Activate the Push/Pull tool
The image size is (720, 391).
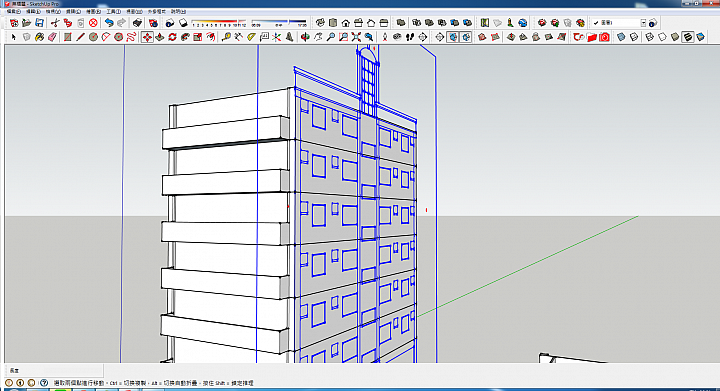point(160,37)
